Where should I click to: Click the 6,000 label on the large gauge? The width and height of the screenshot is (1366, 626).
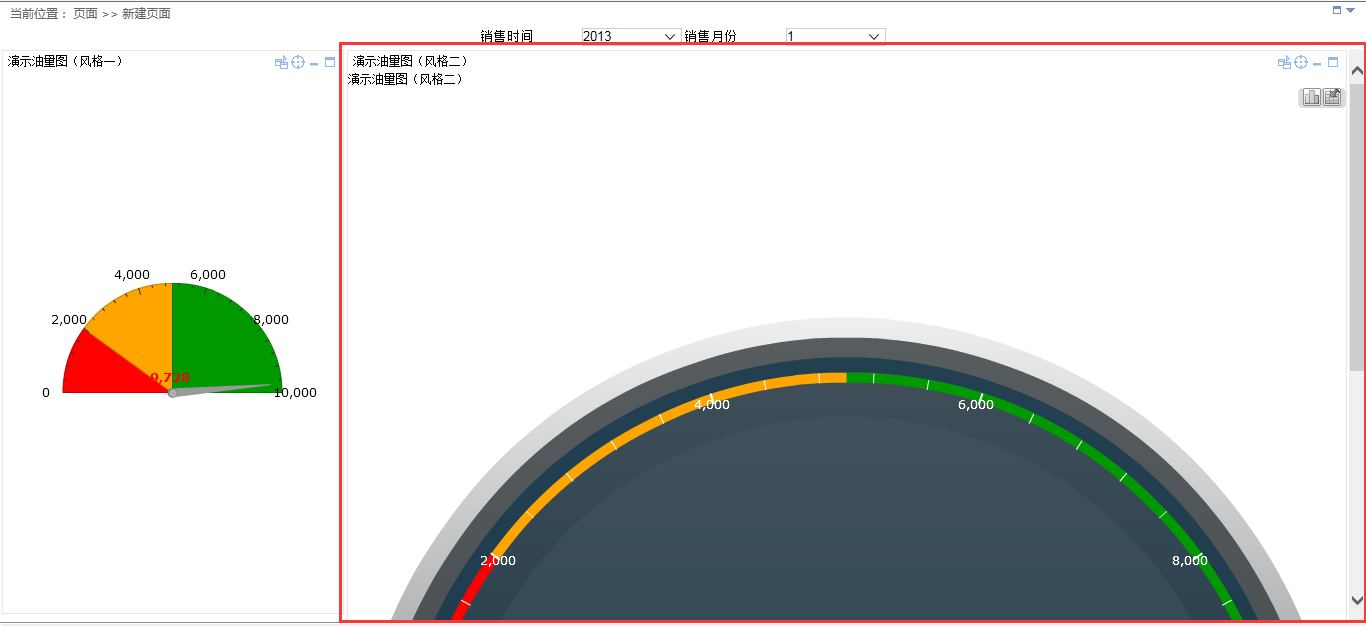coord(976,405)
